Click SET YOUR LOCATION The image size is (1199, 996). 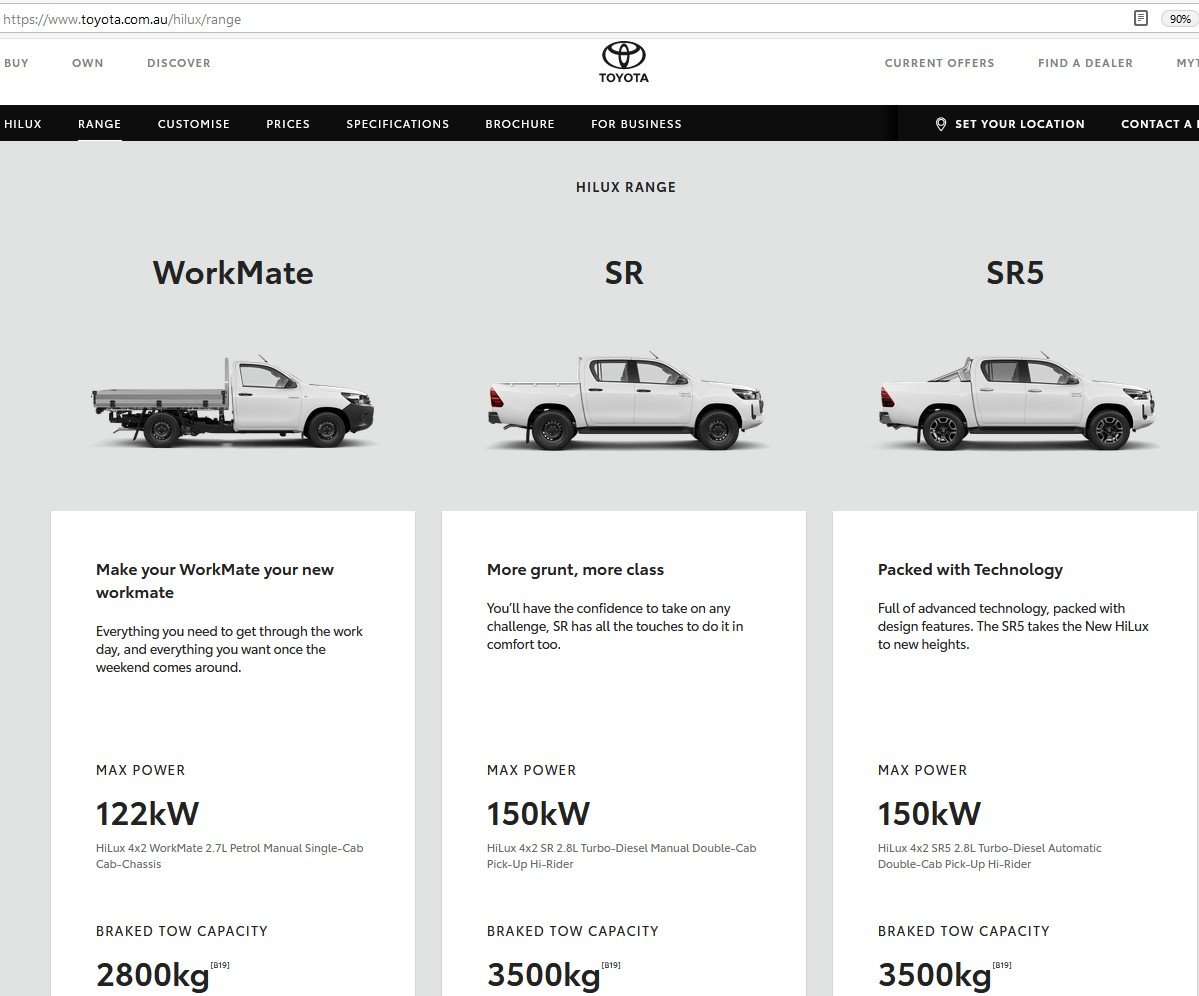click(x=1019, y=124)
